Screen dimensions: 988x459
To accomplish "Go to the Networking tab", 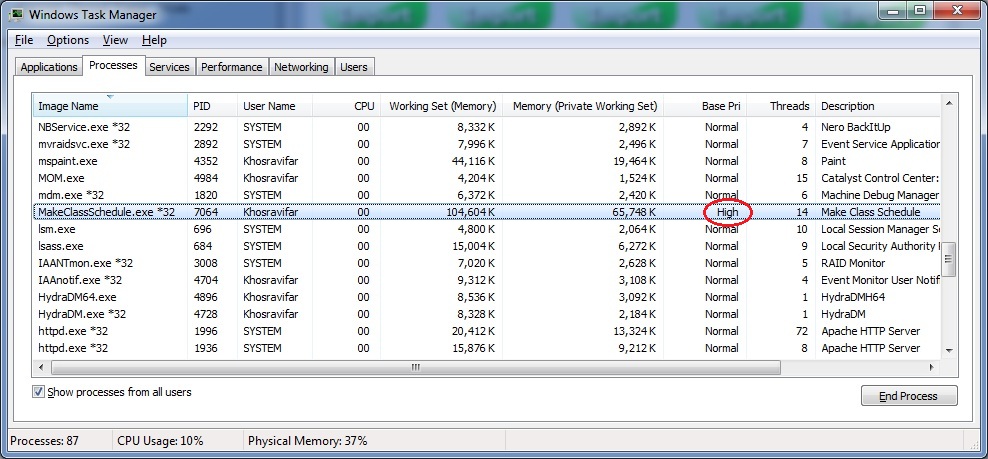I will (301, 67).
